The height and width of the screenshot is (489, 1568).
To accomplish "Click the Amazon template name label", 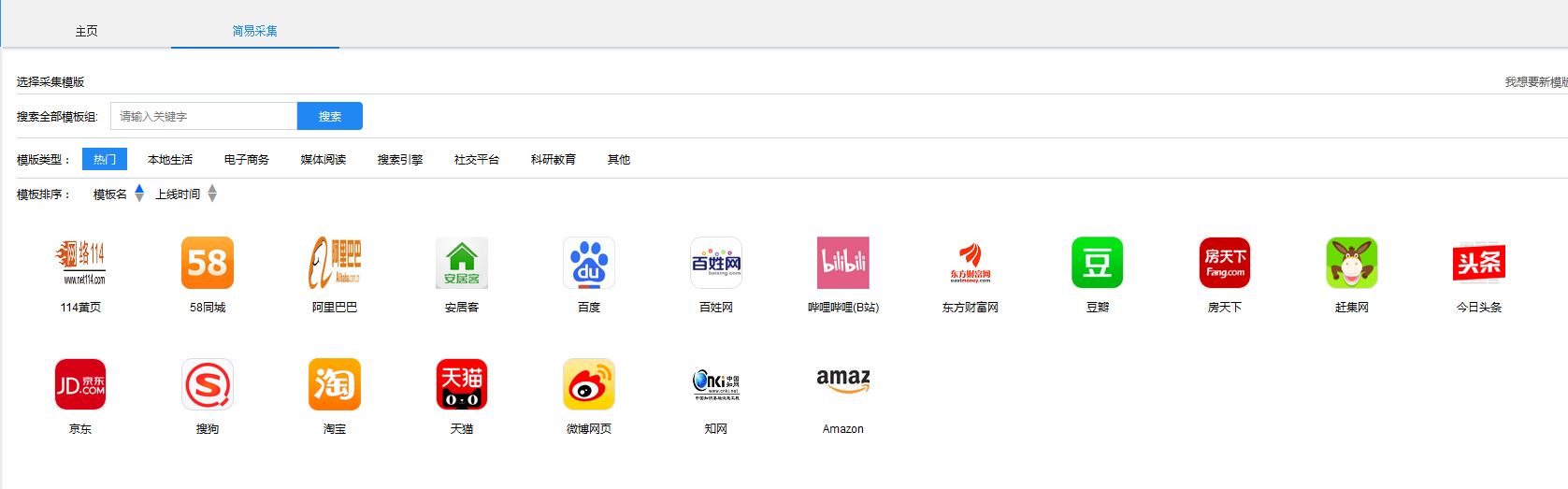I will [x=843, y=429].
